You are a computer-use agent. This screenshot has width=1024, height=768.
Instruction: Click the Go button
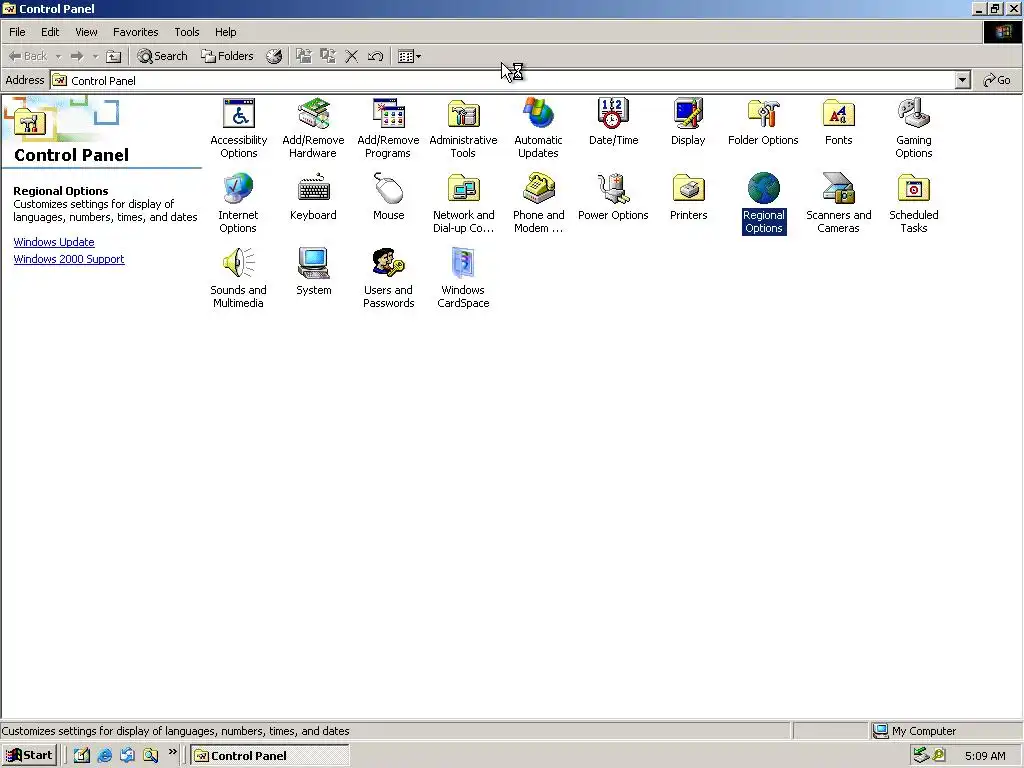(x=997, y=80)
